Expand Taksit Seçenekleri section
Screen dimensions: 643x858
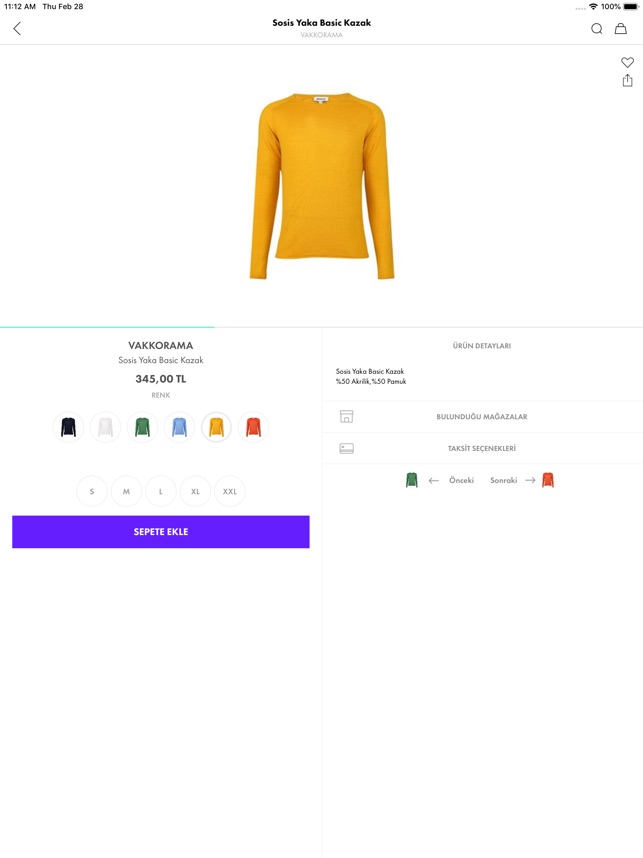(482, 448)
